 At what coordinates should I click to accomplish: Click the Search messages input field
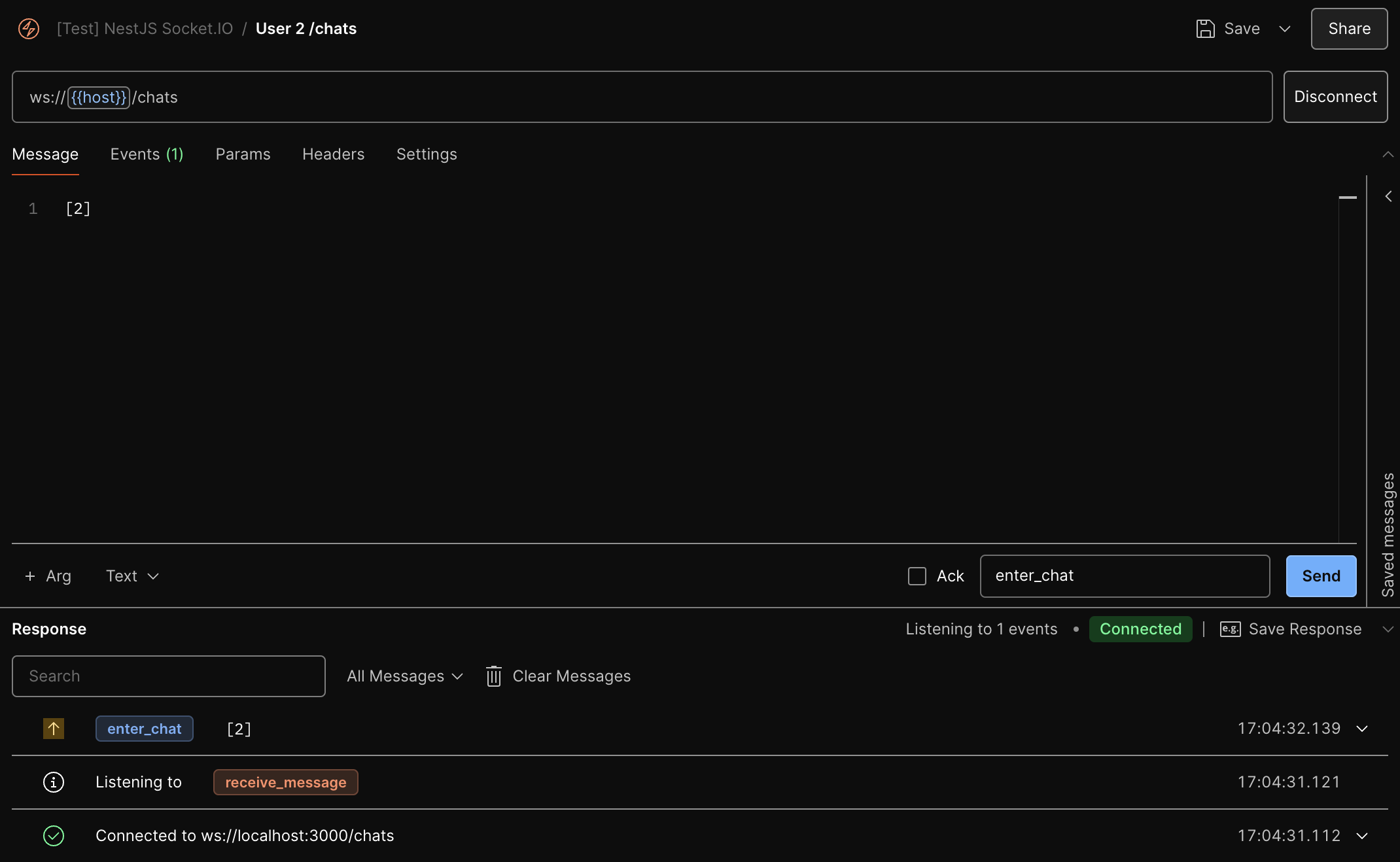click(169, 676)
